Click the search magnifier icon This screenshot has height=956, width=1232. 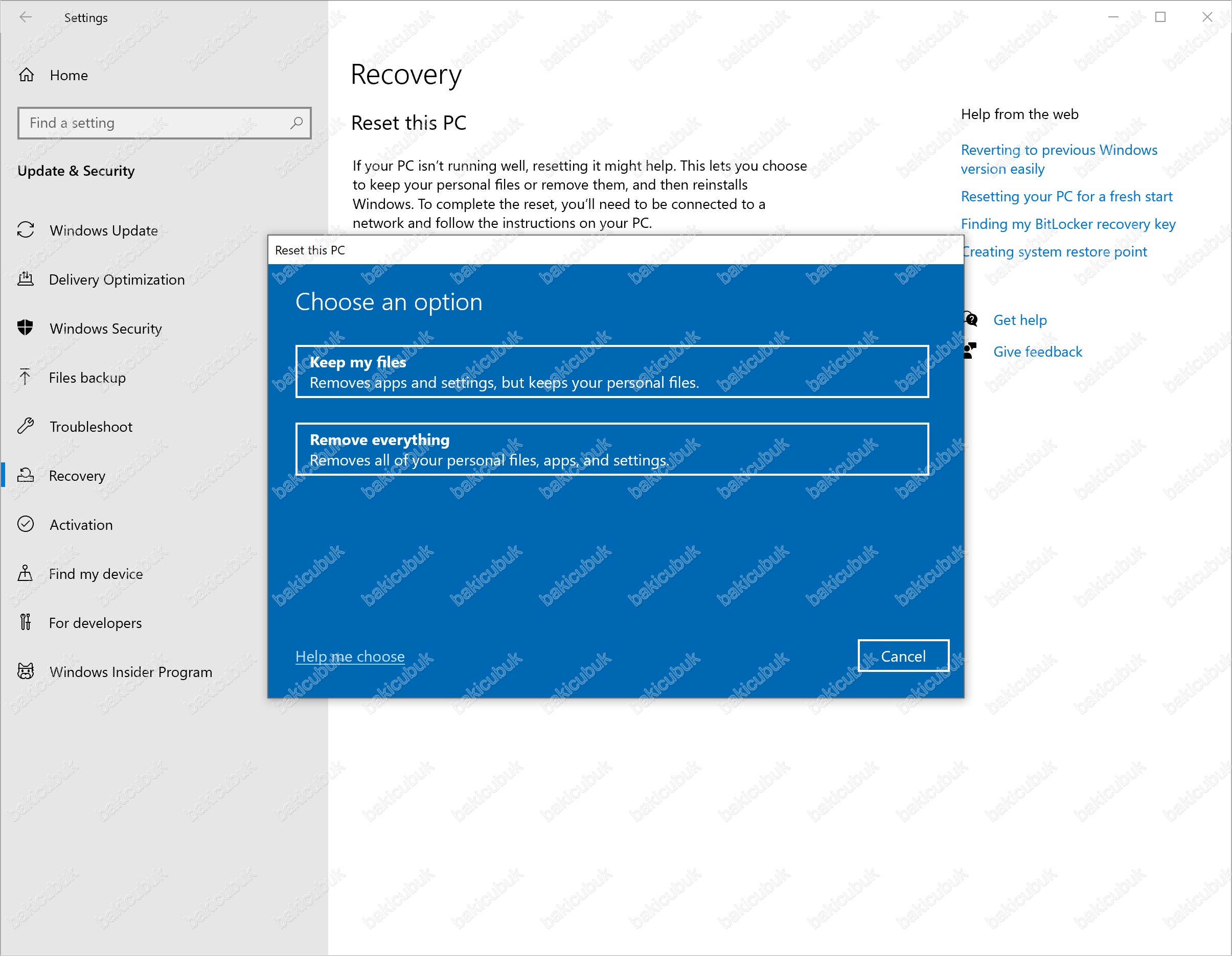point(296,122)
